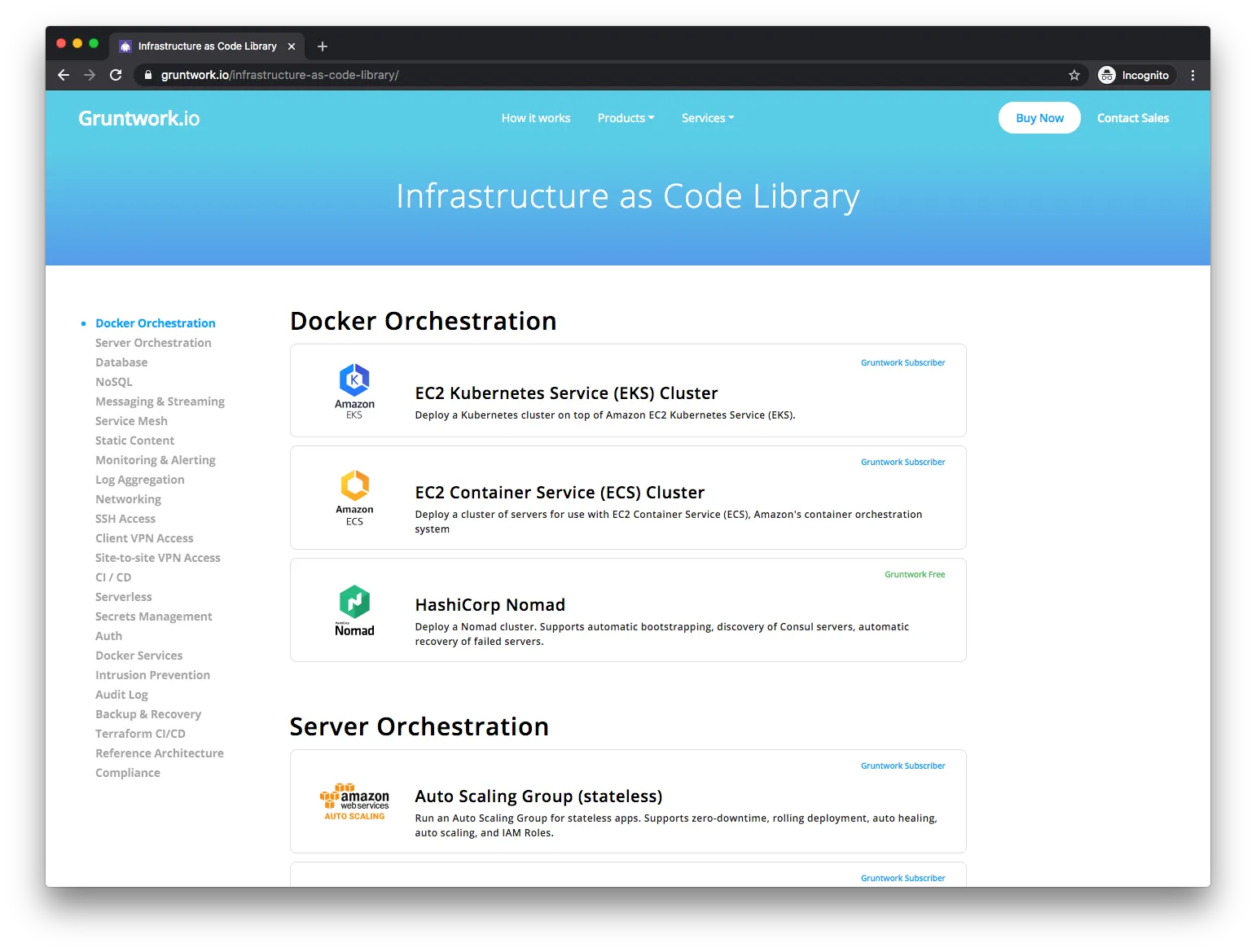Go to Service Mesh section

tap(131, 421)
